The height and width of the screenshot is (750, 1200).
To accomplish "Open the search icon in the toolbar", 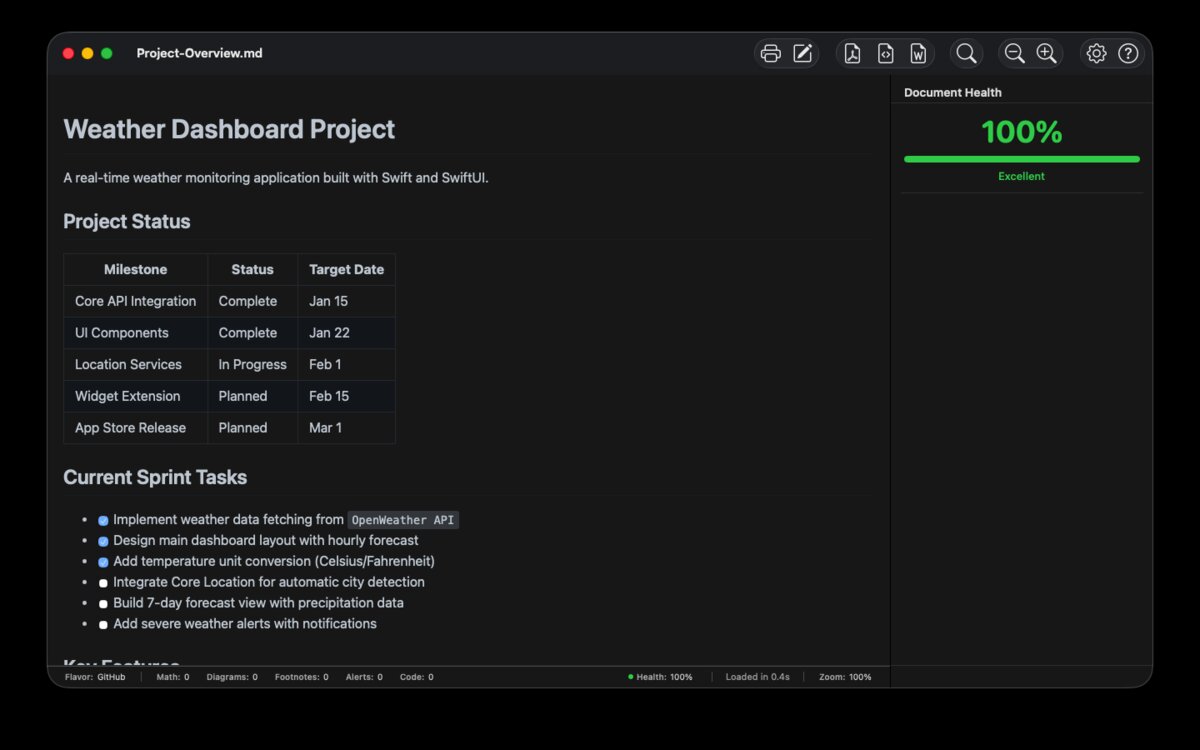I will tap(966, 53).
